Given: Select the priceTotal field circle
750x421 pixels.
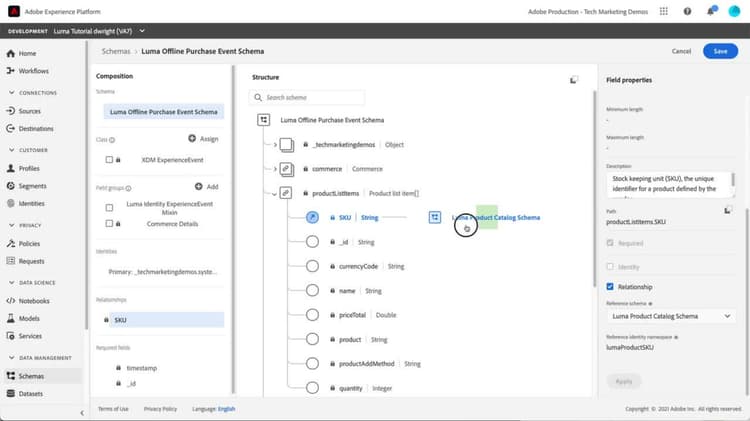Looking at the screenshot, I should click(312, 315).
